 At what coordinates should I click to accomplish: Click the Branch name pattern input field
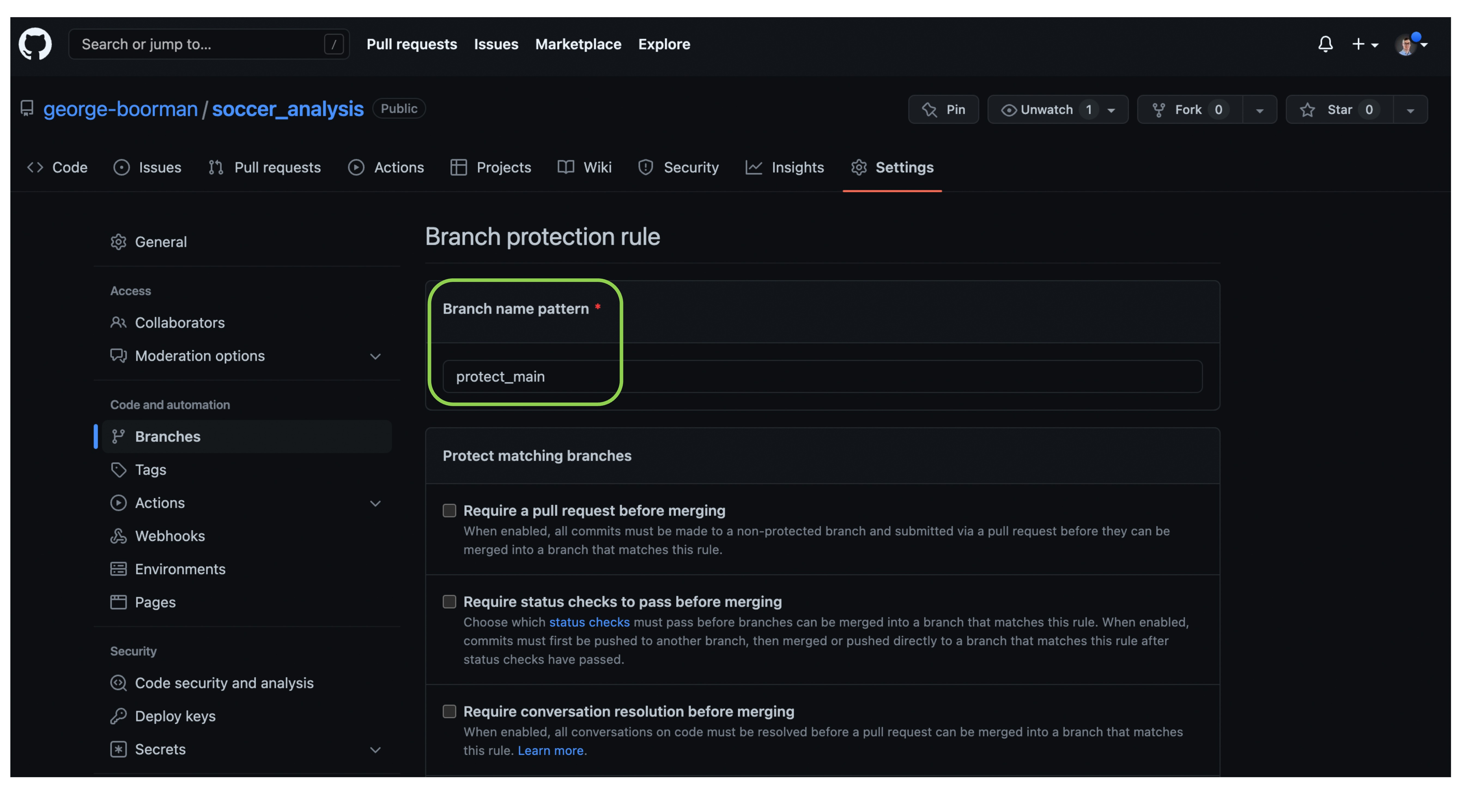click(x=822, y=376)
